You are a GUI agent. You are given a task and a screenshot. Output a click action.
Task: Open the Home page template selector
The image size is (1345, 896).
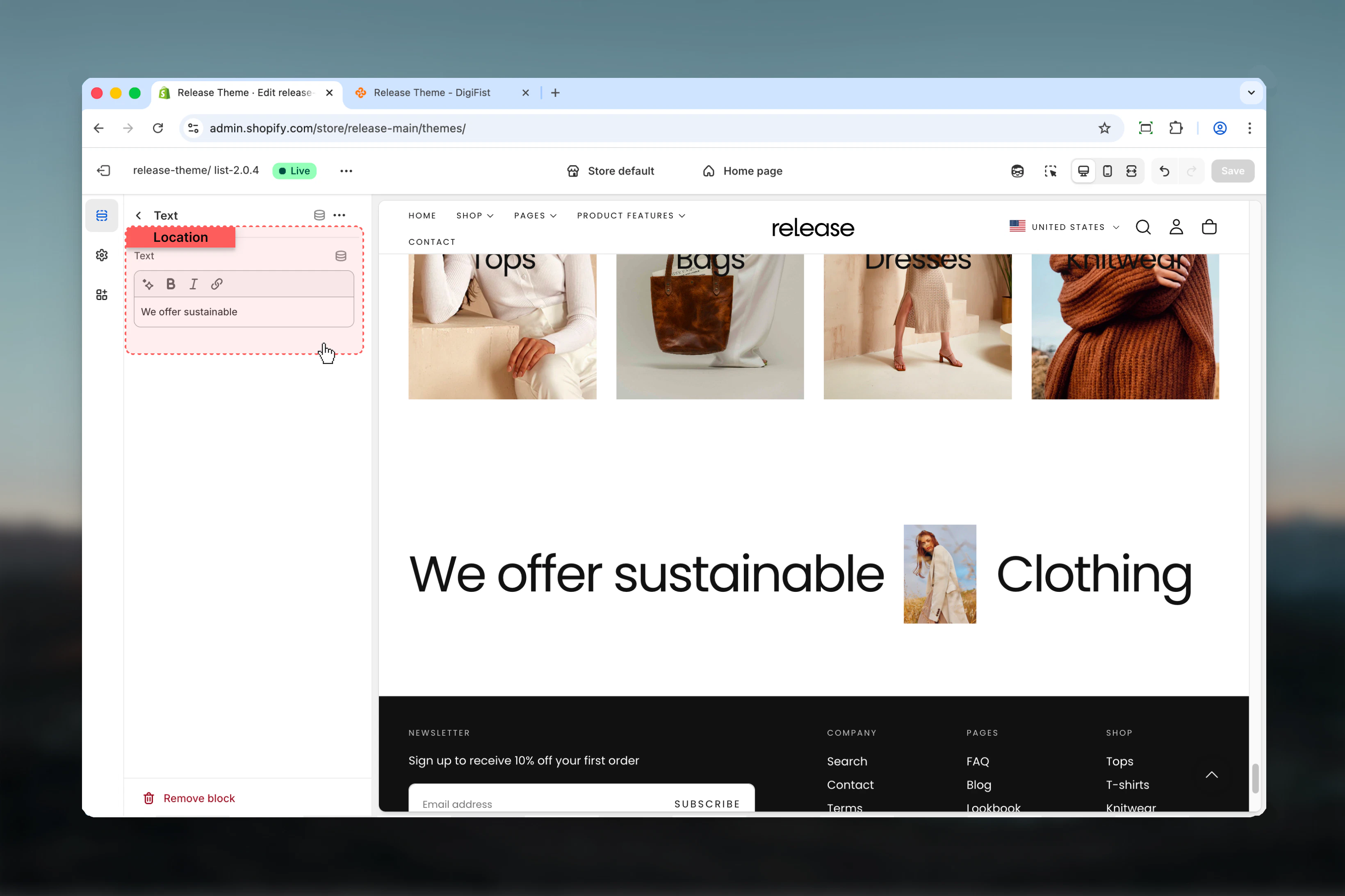point(742,171)
